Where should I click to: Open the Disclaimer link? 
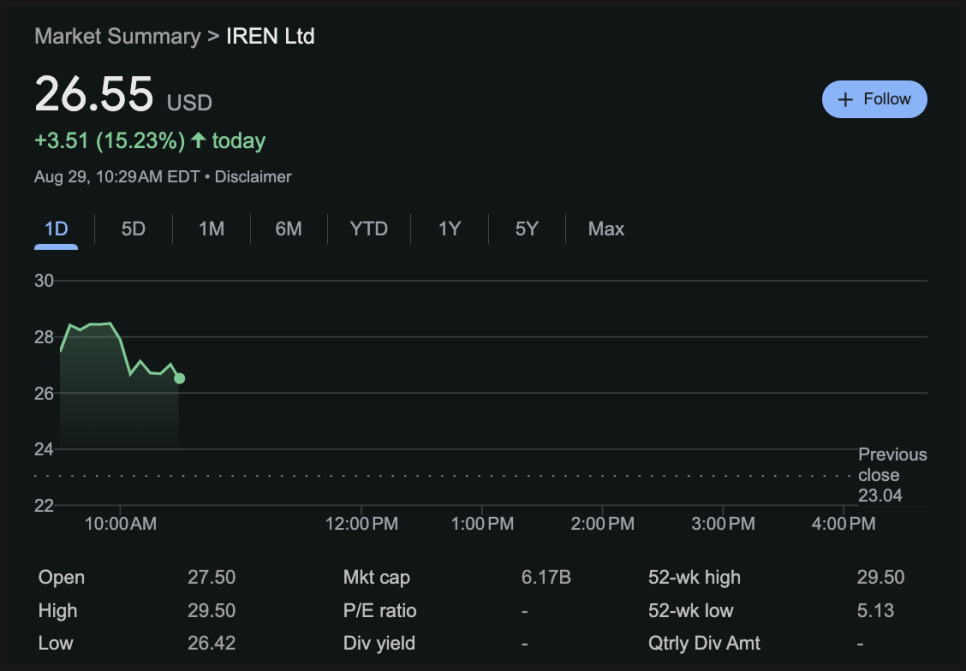[x=253, y=177]
